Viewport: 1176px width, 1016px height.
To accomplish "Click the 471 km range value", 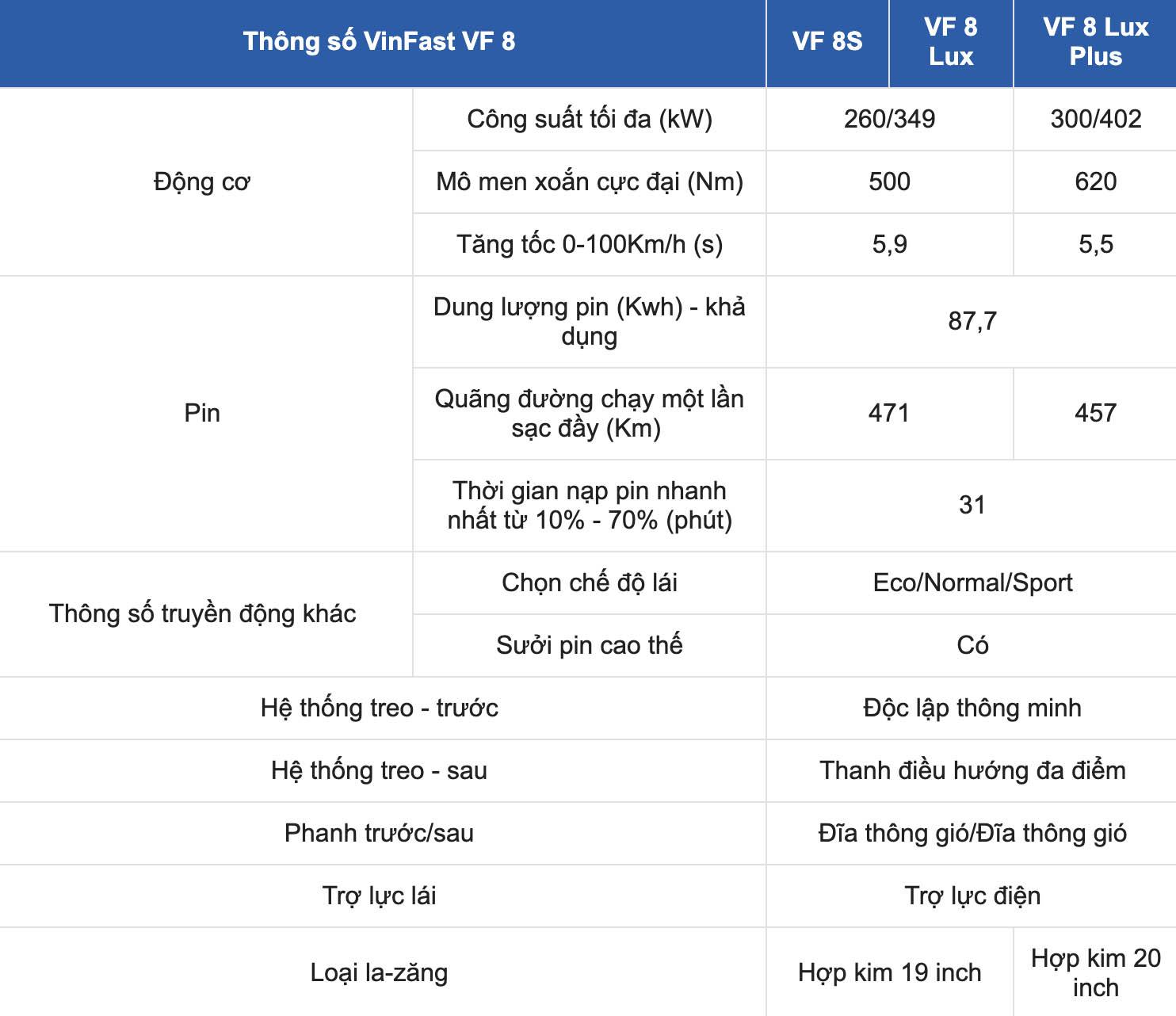I will [x=889, y=413].
